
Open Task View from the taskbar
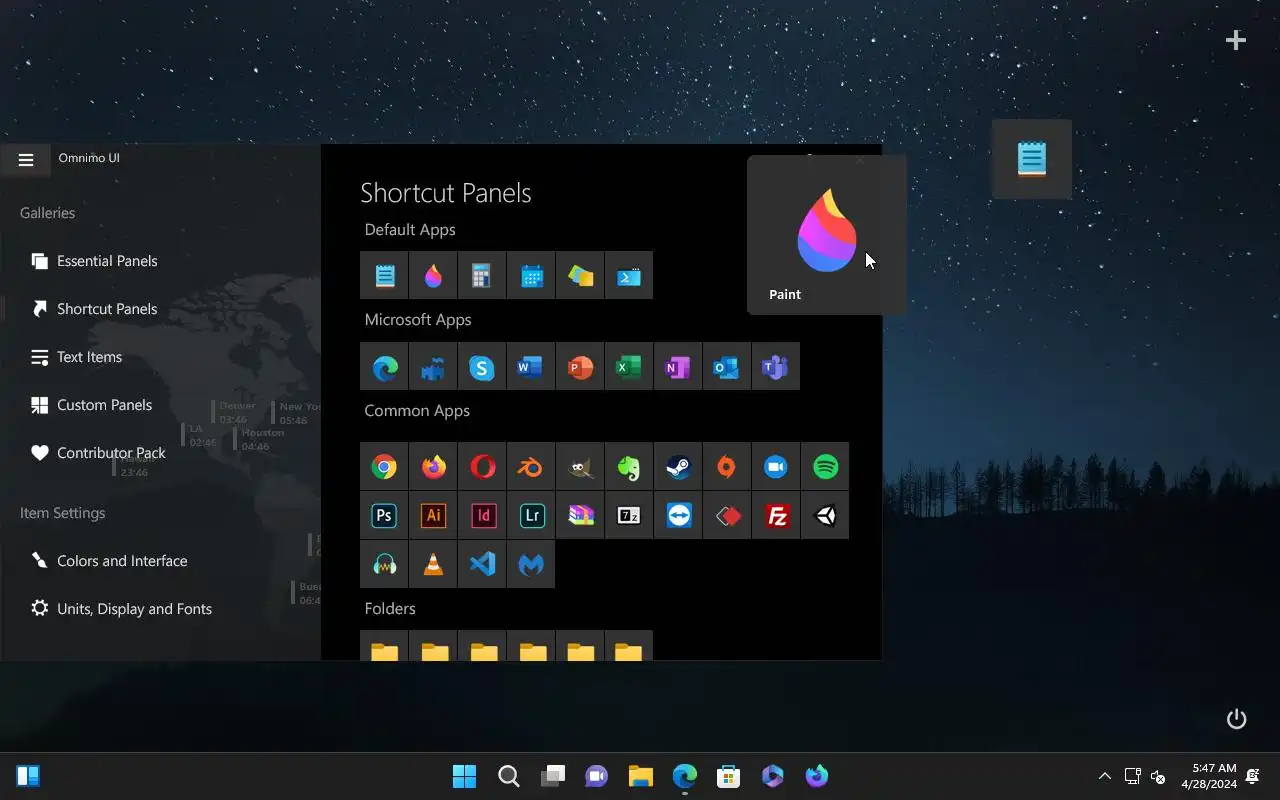[552, 776]
